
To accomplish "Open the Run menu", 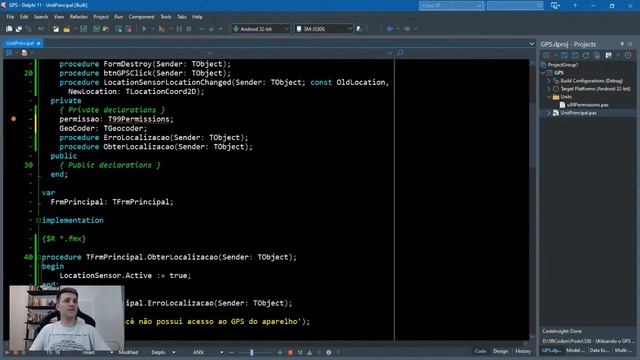I will click(x=118, y=17).
